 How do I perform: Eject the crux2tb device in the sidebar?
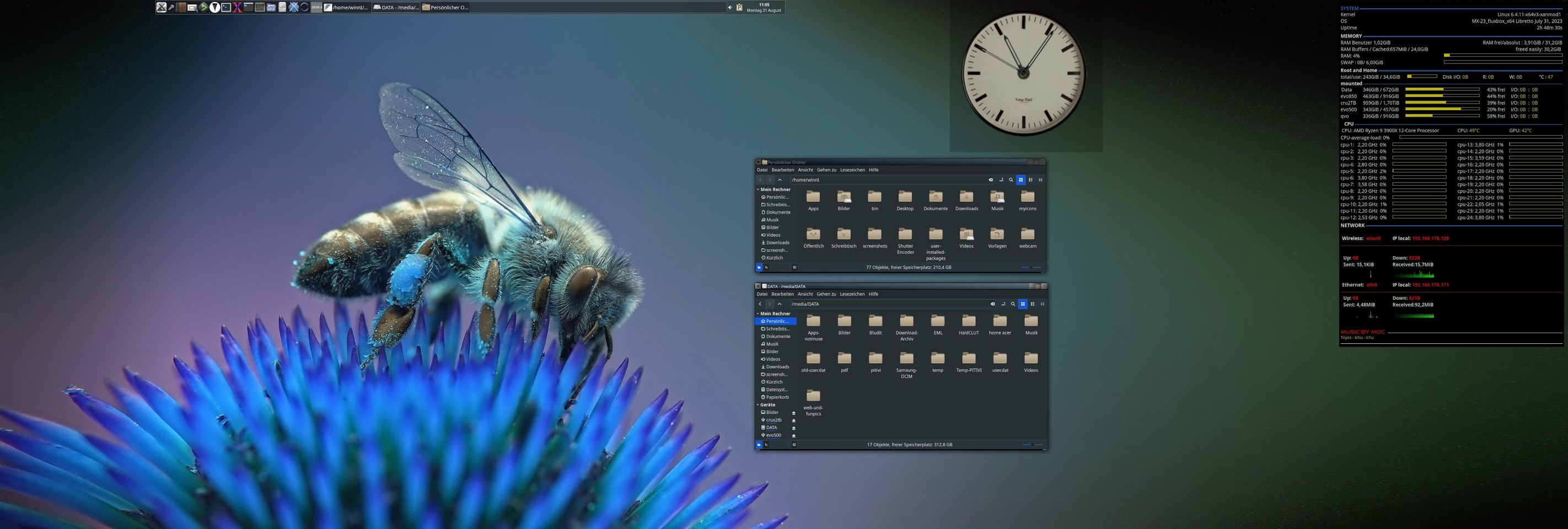(793, 420)
